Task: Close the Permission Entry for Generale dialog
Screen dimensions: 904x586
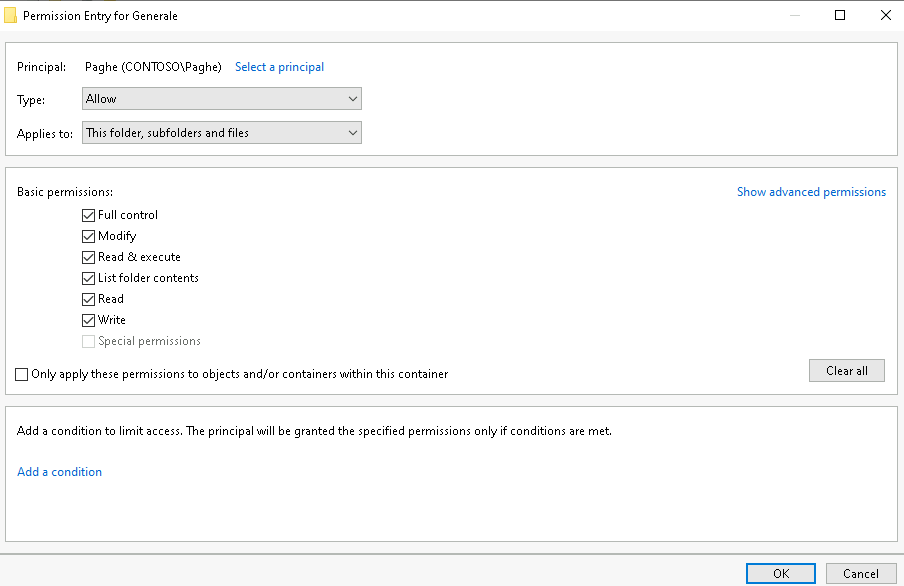Action: click(886, 16)
